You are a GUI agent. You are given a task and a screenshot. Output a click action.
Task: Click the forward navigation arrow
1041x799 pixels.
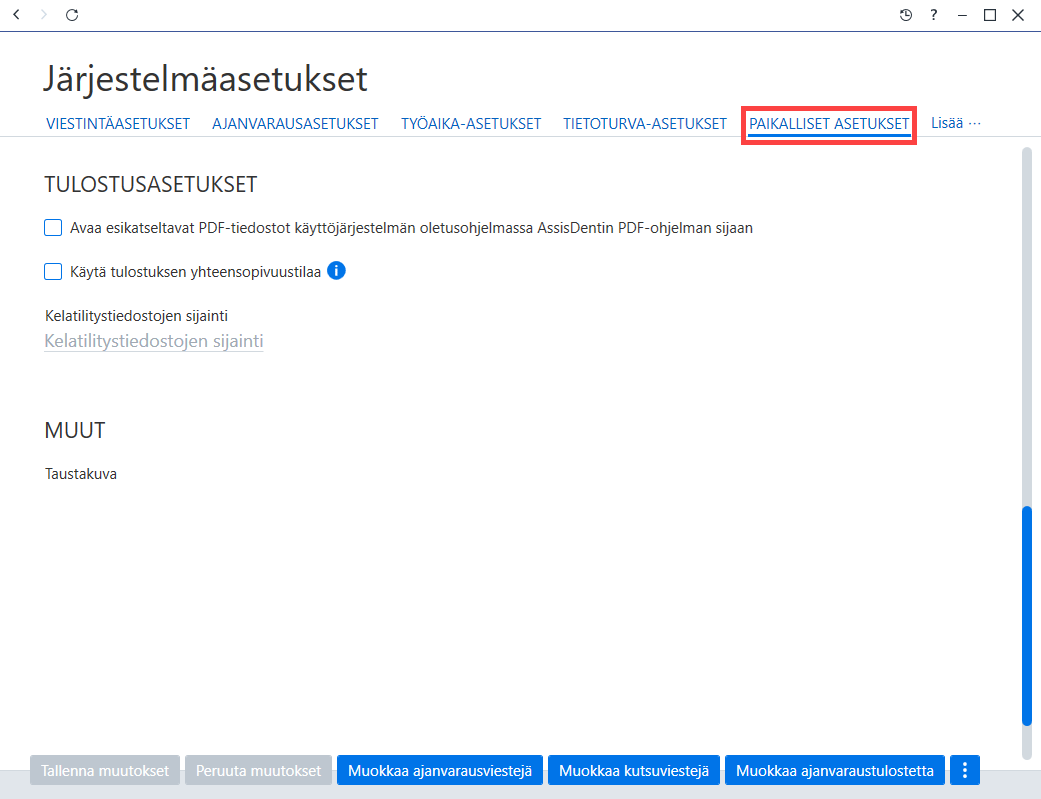coord(44,15)
